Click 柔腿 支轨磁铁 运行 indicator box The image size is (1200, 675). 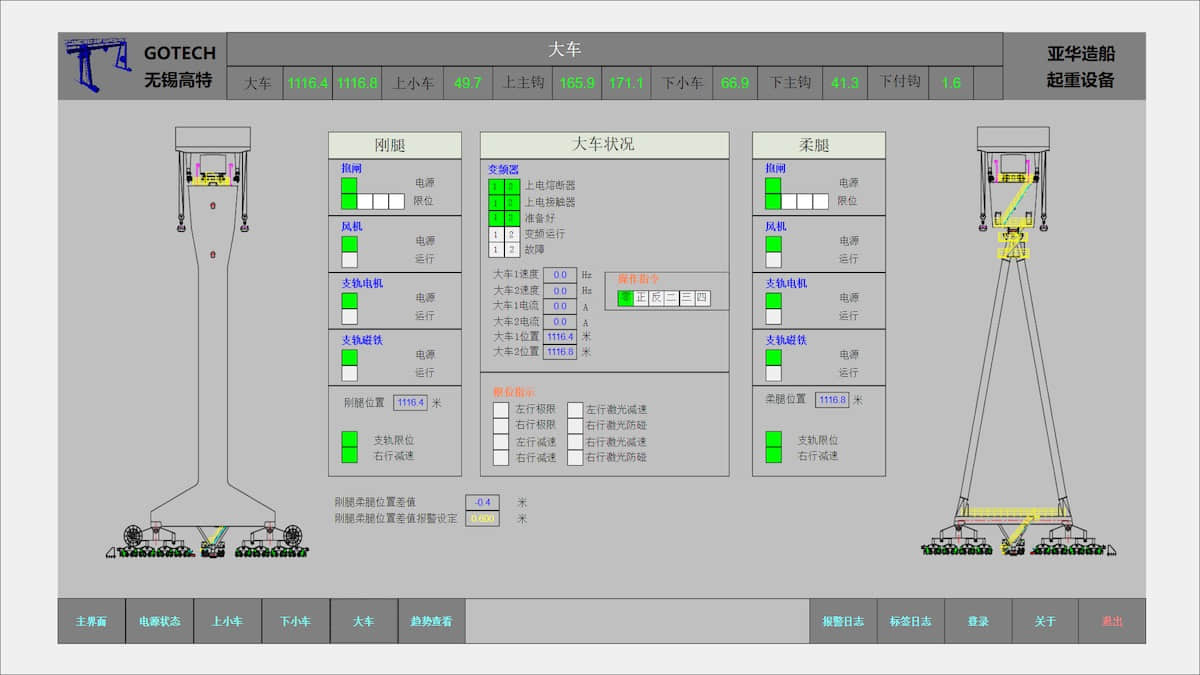(773, 373)
